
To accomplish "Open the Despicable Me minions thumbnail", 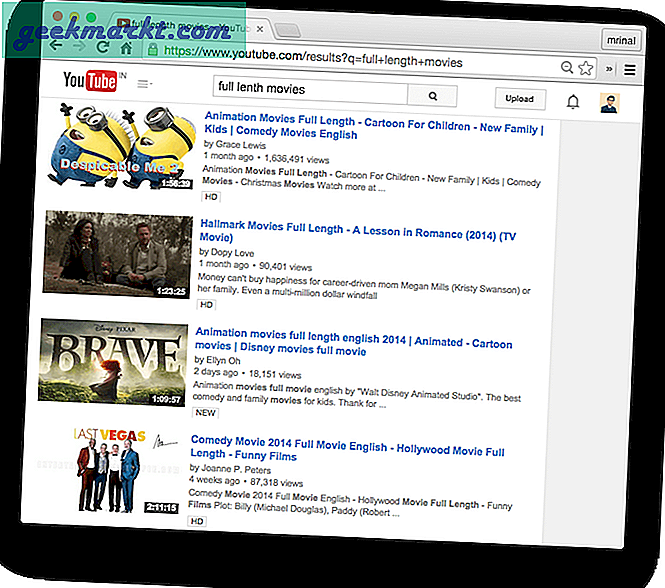I will (x=119, y=148).
